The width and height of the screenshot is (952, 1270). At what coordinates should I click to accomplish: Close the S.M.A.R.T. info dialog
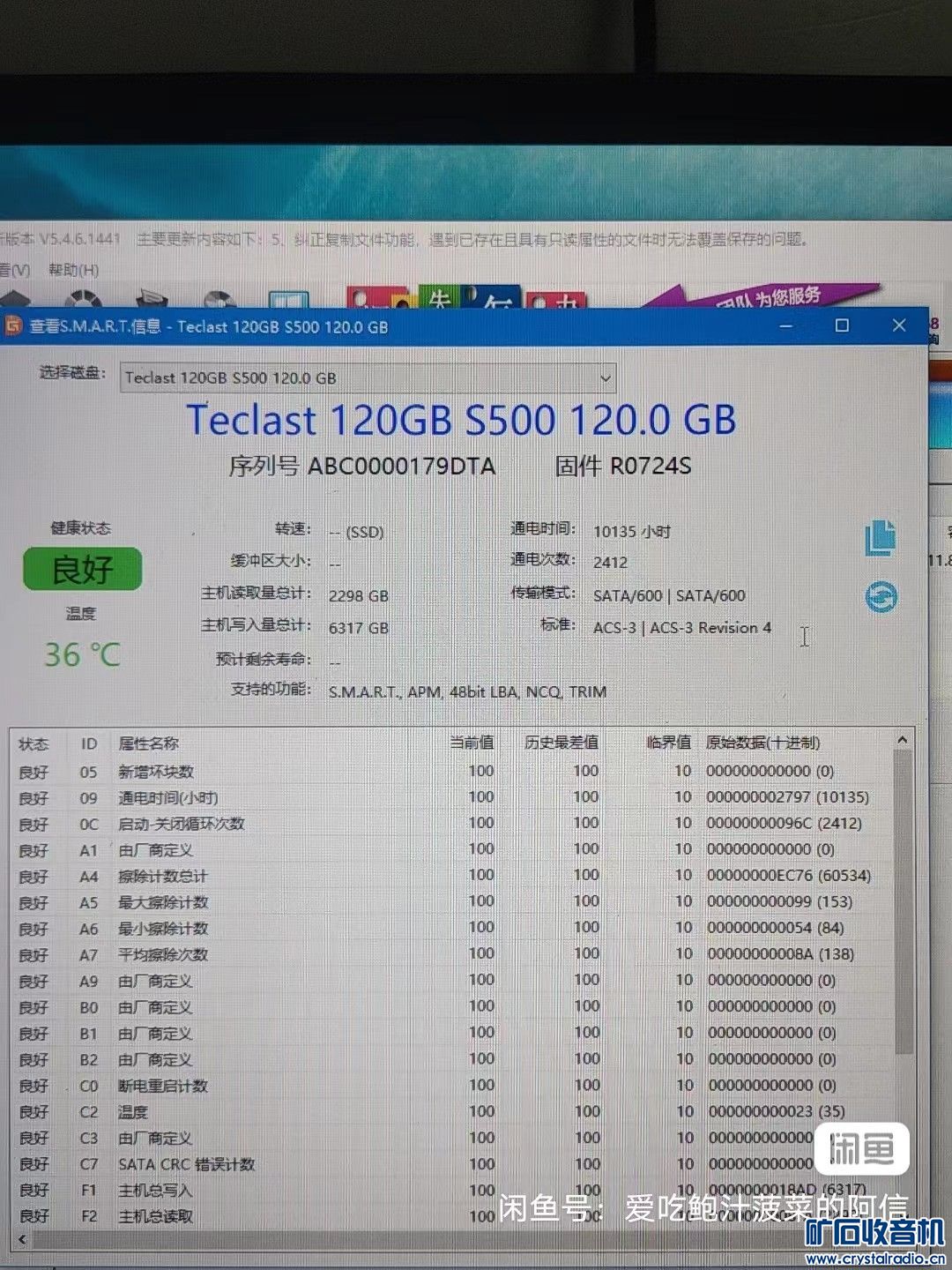click(x=899, y=325)
